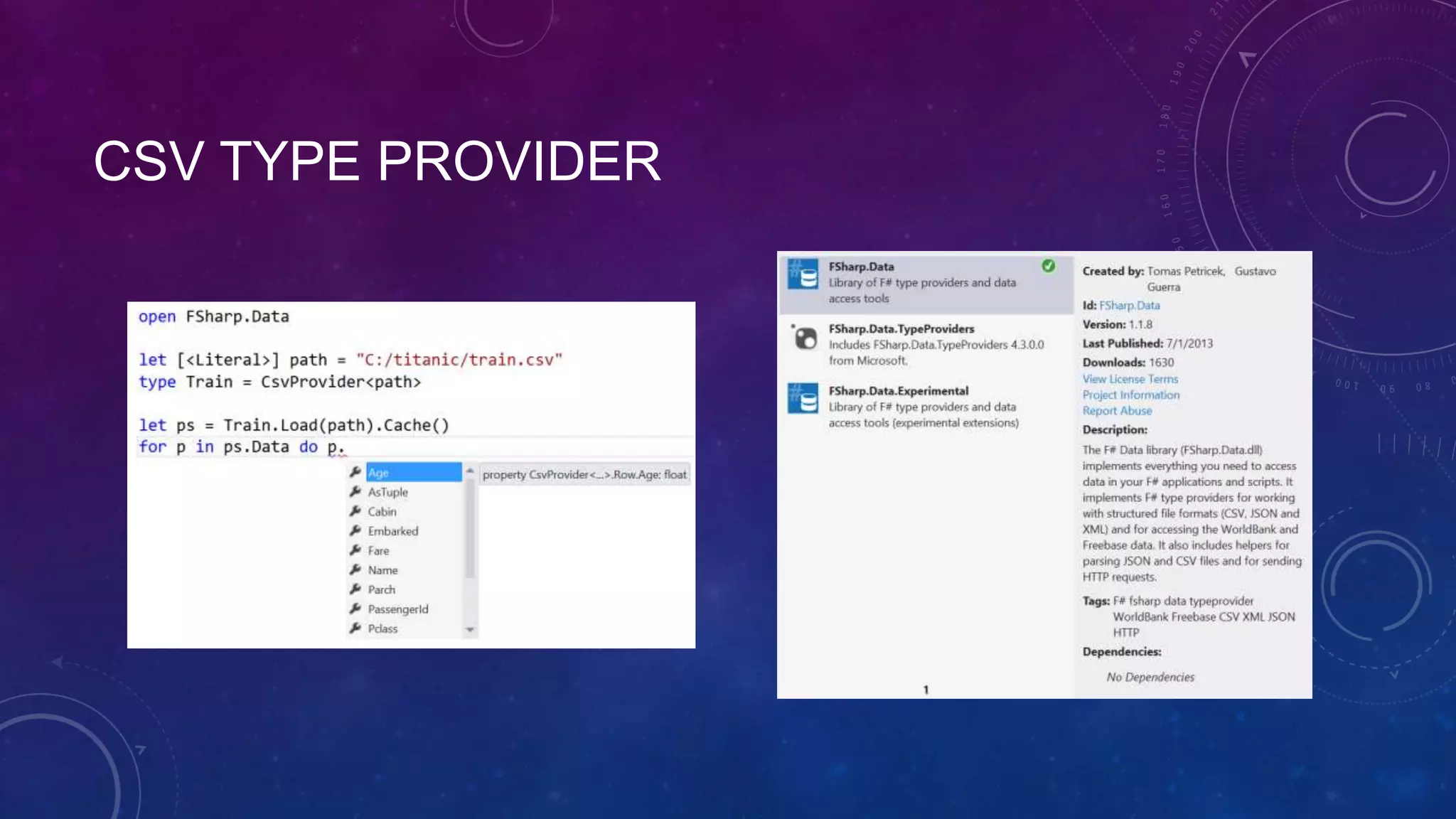Select Name in the autocomplete list
This screenshot has width=1456, height=819.
[382, 570]
